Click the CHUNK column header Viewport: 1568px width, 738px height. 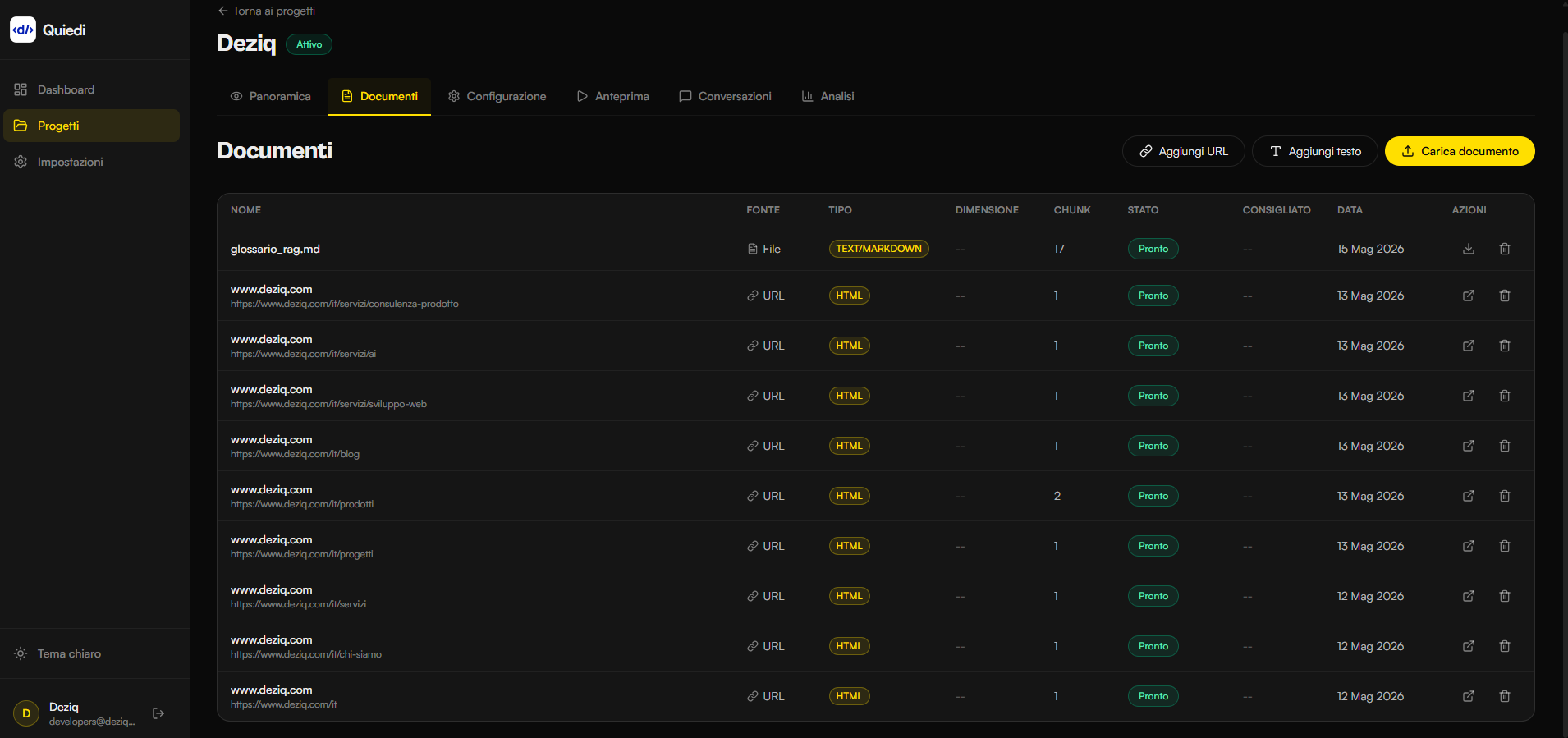point(1072,210)
